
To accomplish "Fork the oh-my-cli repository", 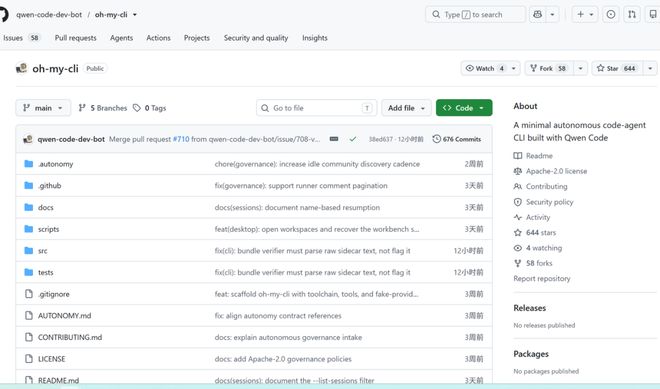I will (549, 68).
